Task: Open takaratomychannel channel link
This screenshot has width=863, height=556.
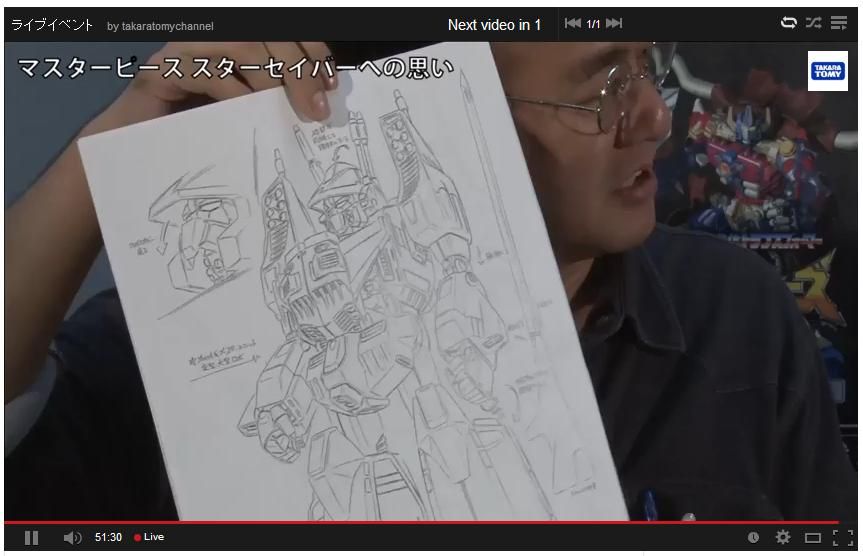Action: click(x=167, y=26)
